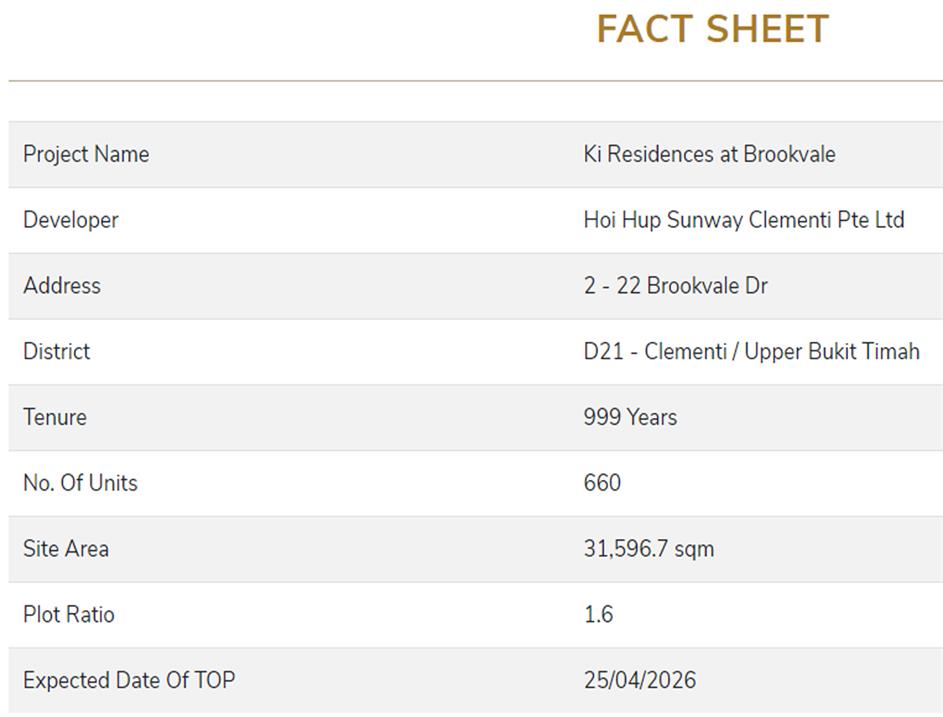Screen dimensions: 943x717
Task: Click the Project Name label
Action: (x=86, y=154)
